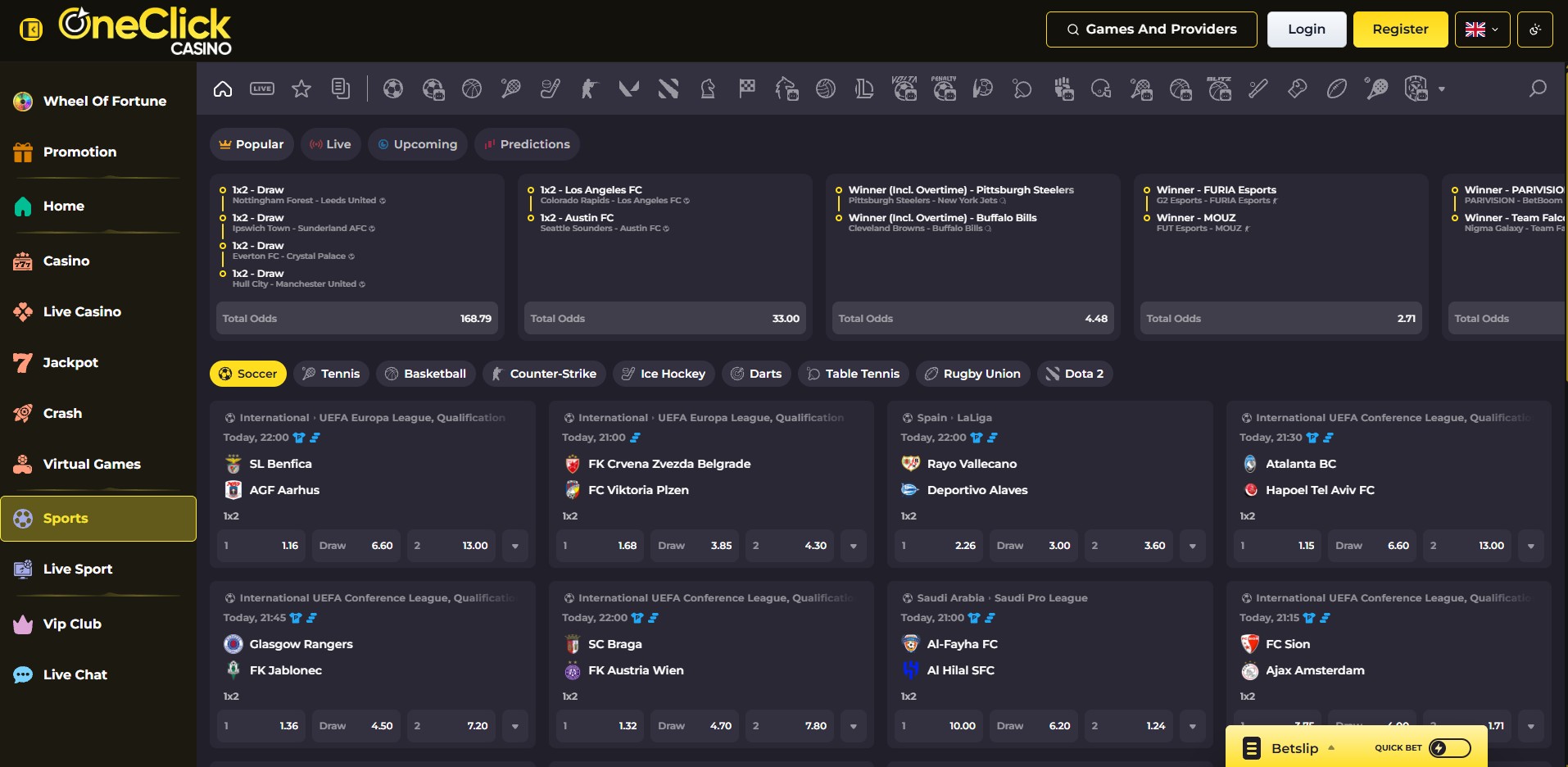The image size is (1568, 767).
Task: Switch to the Live tab
Action: pos(331,144)
